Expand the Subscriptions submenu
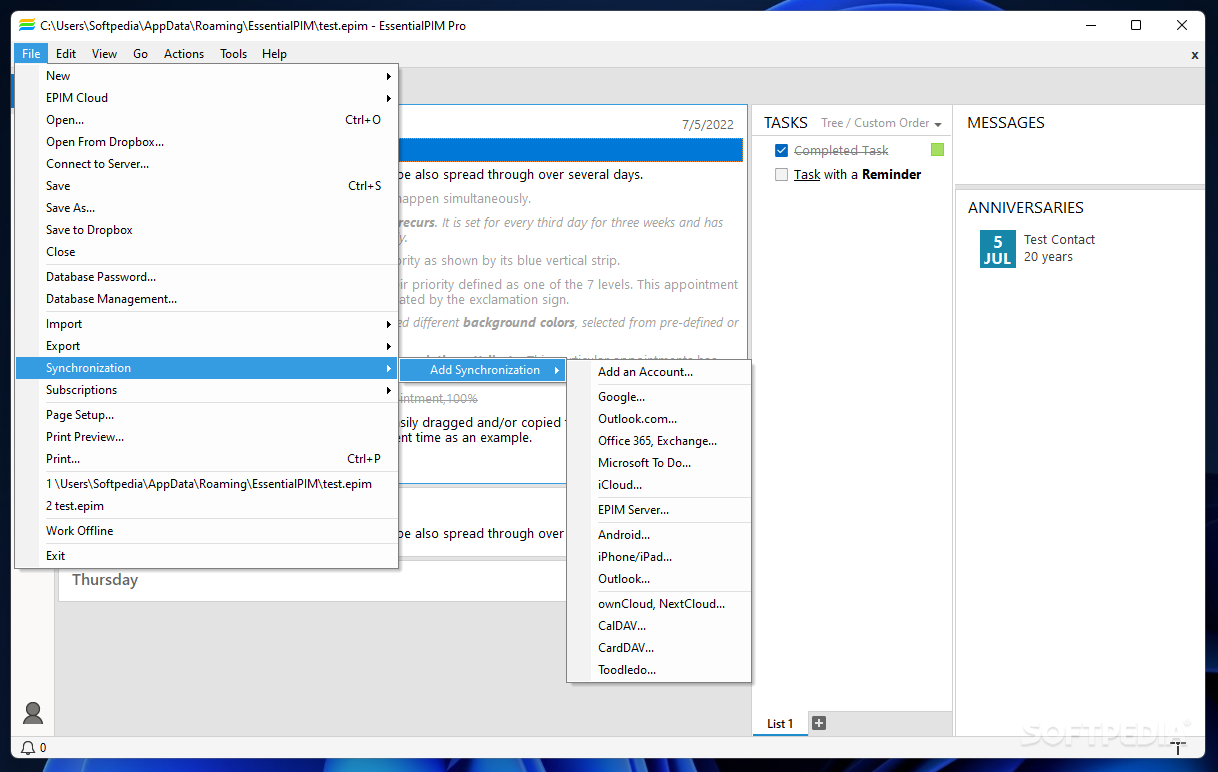 [x=207, y=390]
